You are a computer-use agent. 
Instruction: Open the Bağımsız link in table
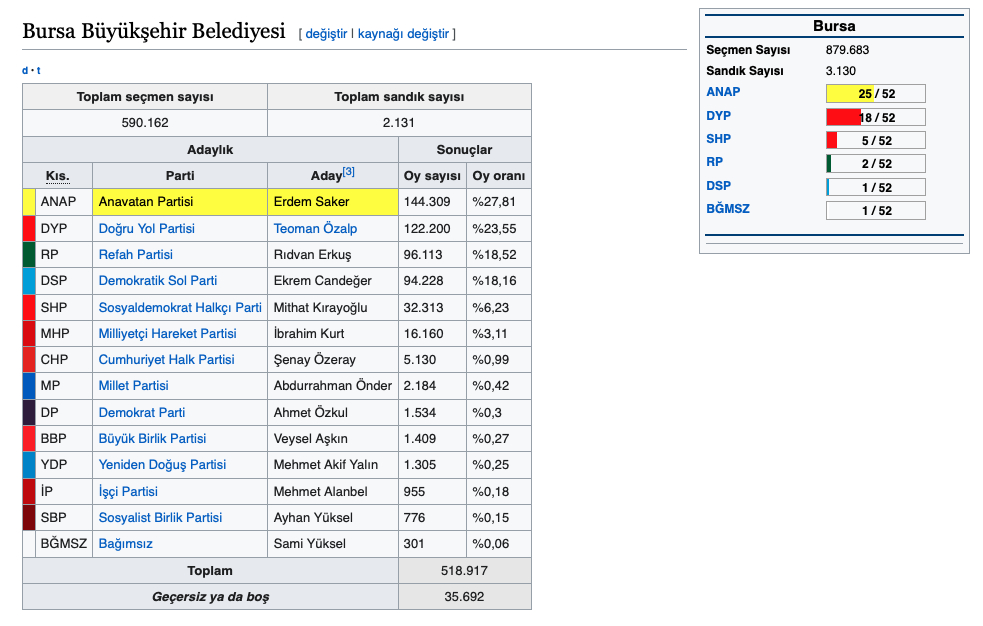125,544
